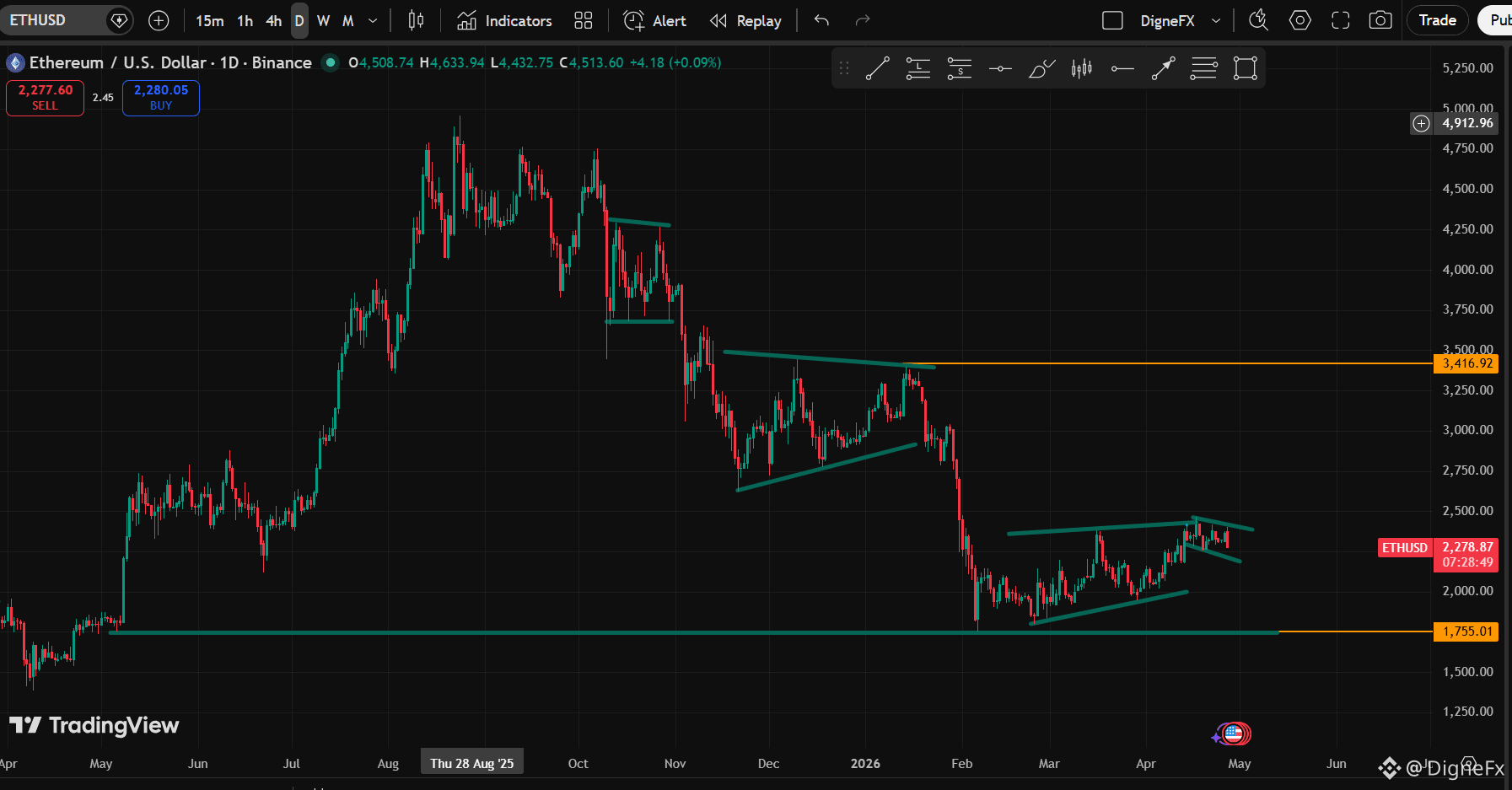1512x790 pixels.
Task: Click the 2026 label on time axis
Action: pyautogui.click(x=865, y=763)
